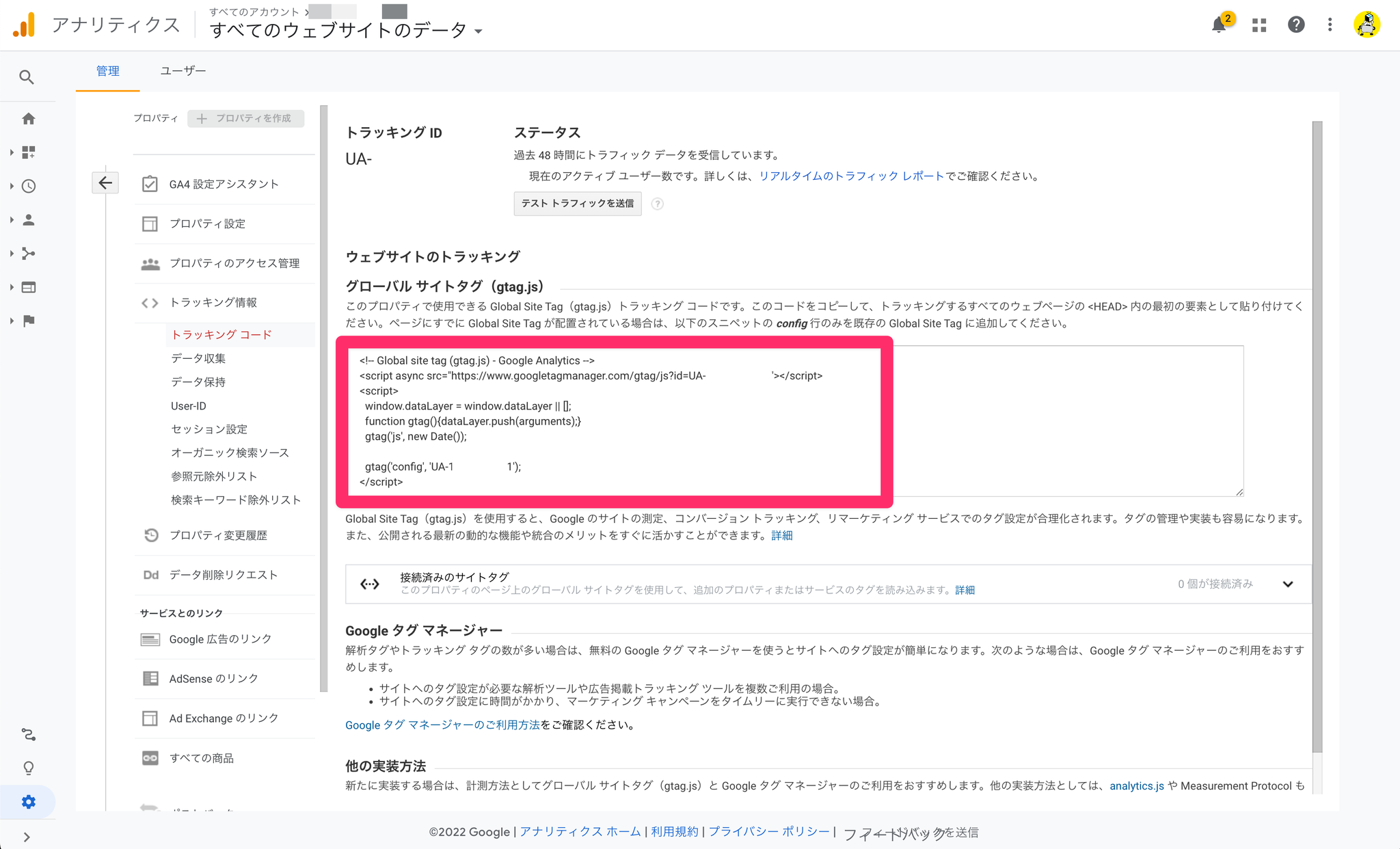Open Google タグ マネージャーのご利用方法 link
The height and width of the screenshot is (849, 1400).
coord(442,725)
